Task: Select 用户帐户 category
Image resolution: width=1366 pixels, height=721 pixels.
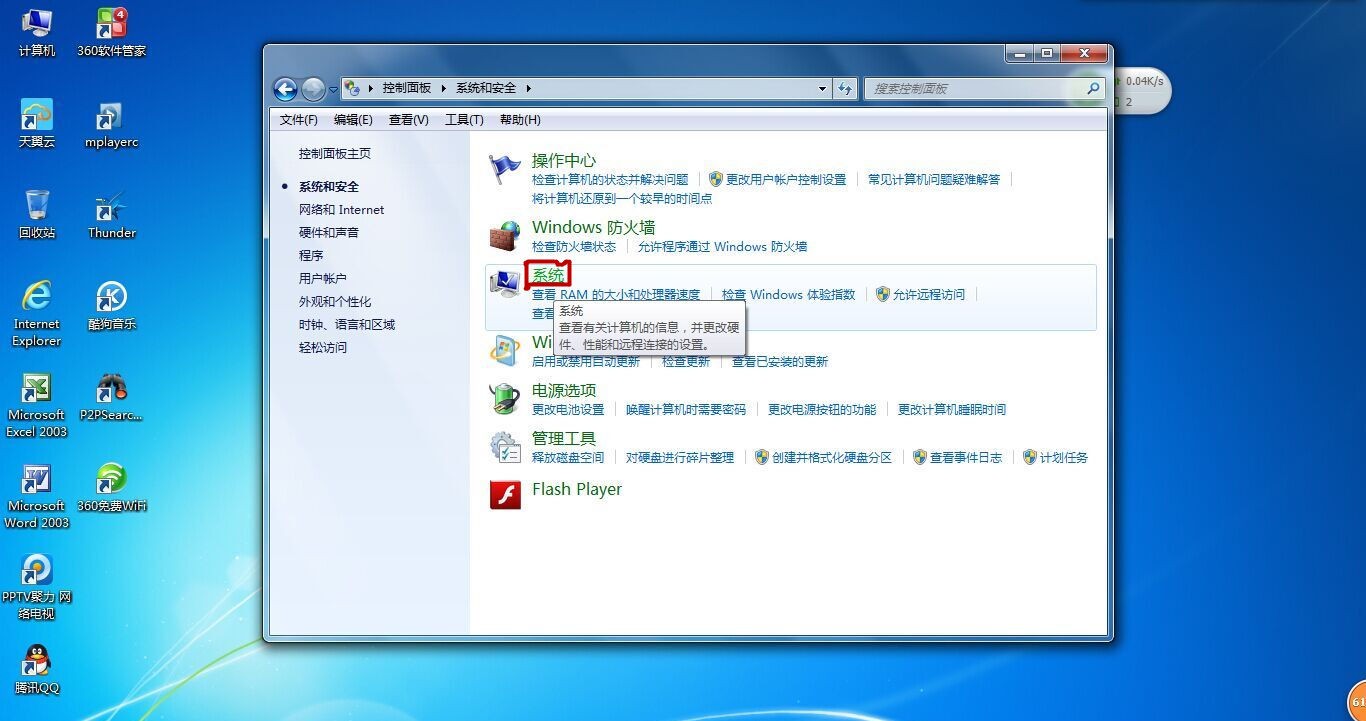Action: click(x=323, y=279)
